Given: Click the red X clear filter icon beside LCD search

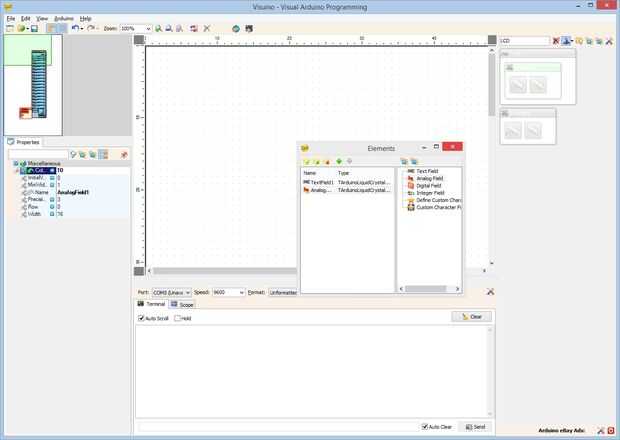Looking at the screenshot, I should click(x=556, y=41).
